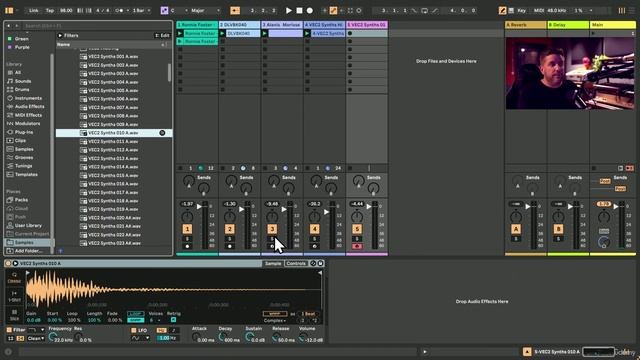Toggle the Scale Mode icon next to the C key

coord(164,10)
